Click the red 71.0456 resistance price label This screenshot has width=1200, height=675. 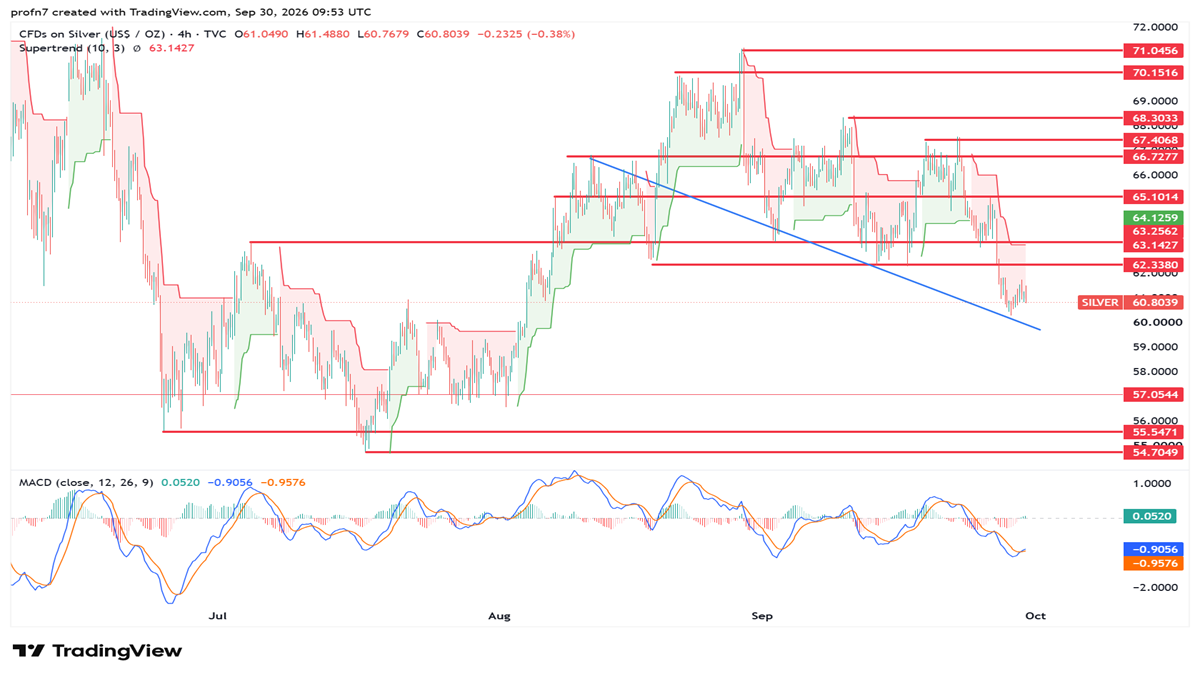[x=1156, y=49]
